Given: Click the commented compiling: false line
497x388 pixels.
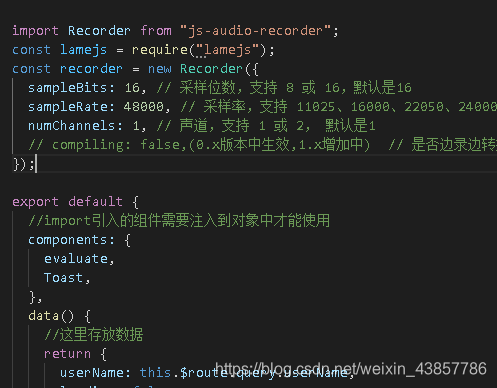Looking at the screenshot, I should click(199, 145).
